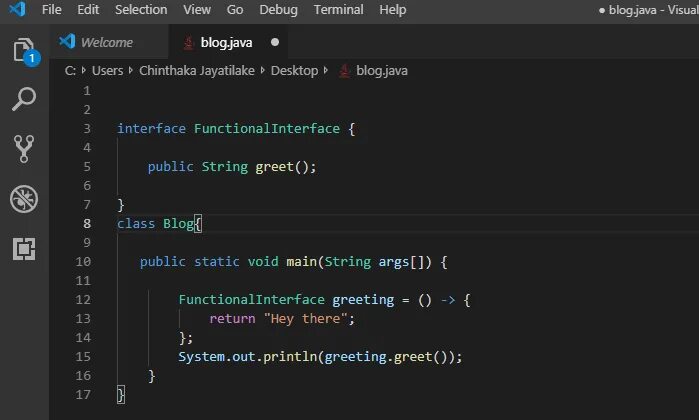Click the Users breadcrumb segment

pyautogui.click(x=107, y=70)
